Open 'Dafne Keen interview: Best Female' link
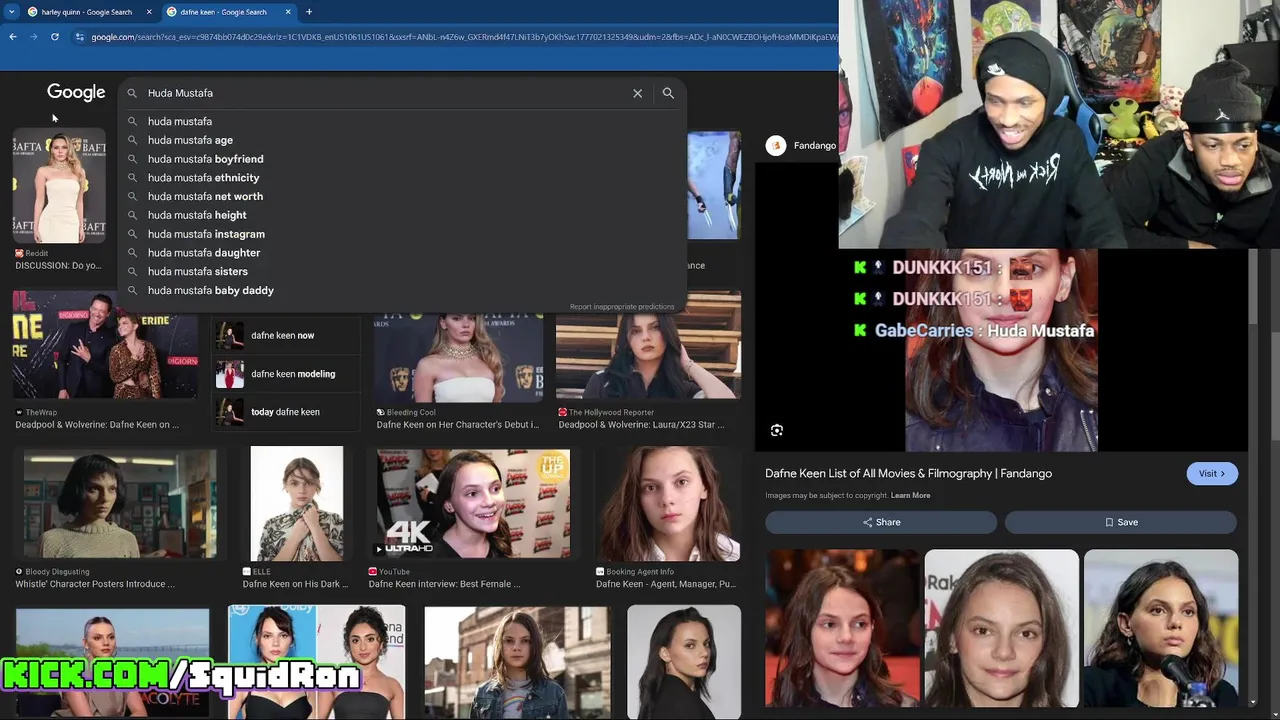The image size is (1280, 720). pyautogui.click(x=444, y=584)
